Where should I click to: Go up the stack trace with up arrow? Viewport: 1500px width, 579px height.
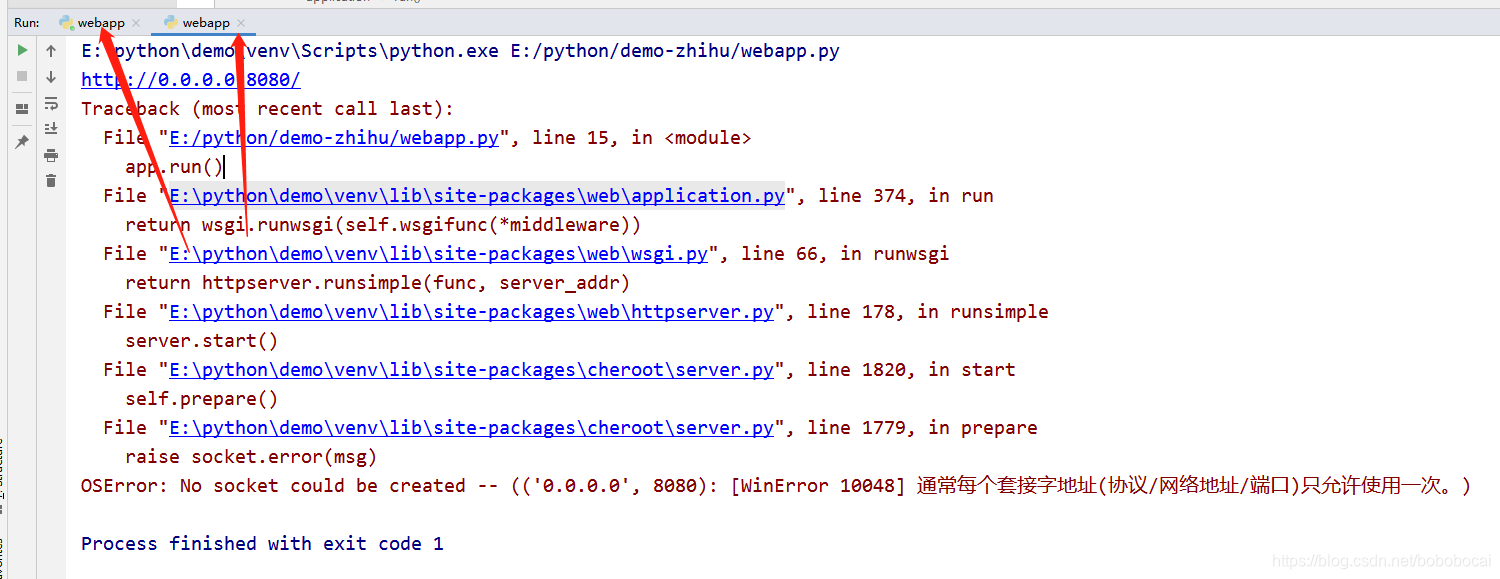(x=51, y=50)
